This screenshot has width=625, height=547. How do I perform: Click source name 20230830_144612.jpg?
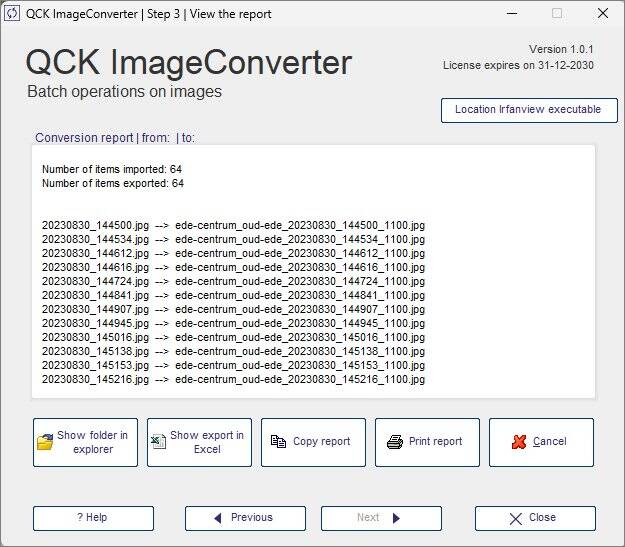point(95,253)
